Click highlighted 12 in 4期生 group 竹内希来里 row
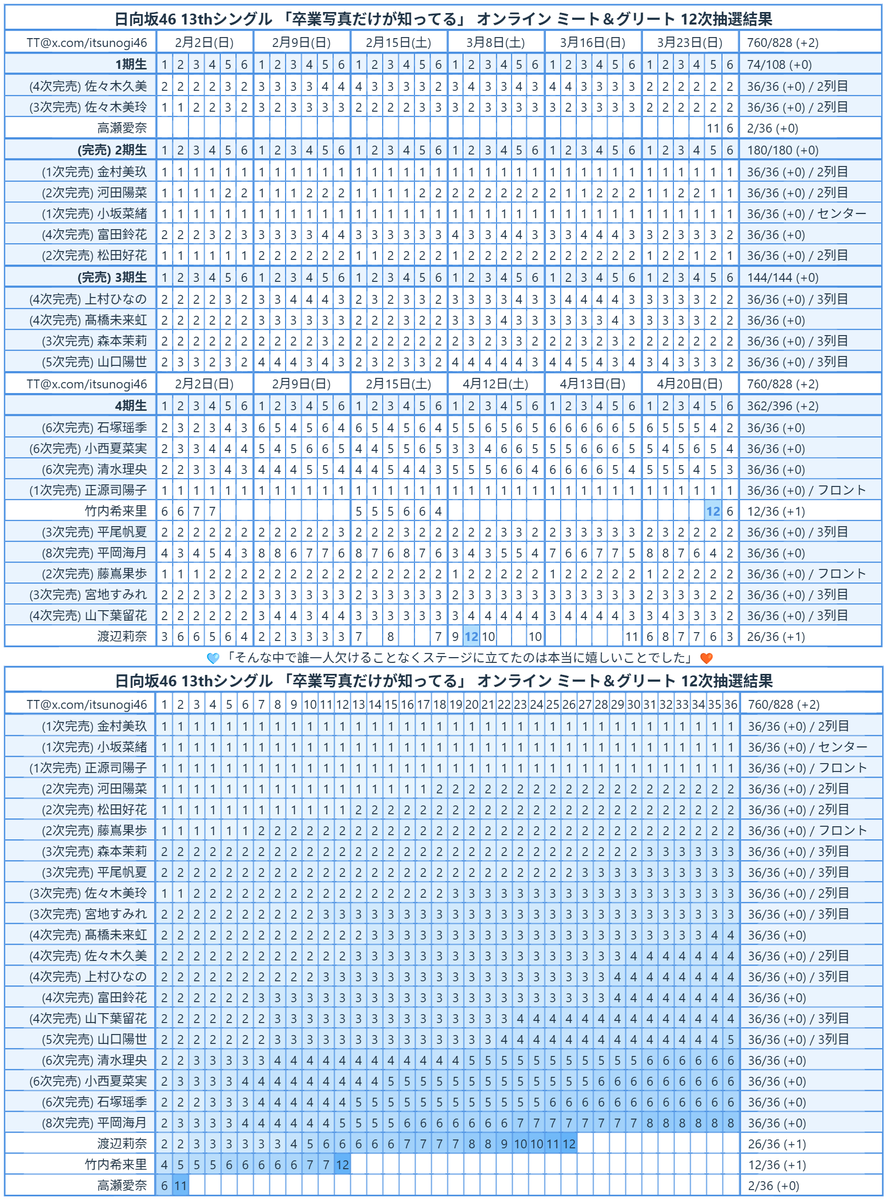This screenshot has width=888, height=1200. coord(714,511)
